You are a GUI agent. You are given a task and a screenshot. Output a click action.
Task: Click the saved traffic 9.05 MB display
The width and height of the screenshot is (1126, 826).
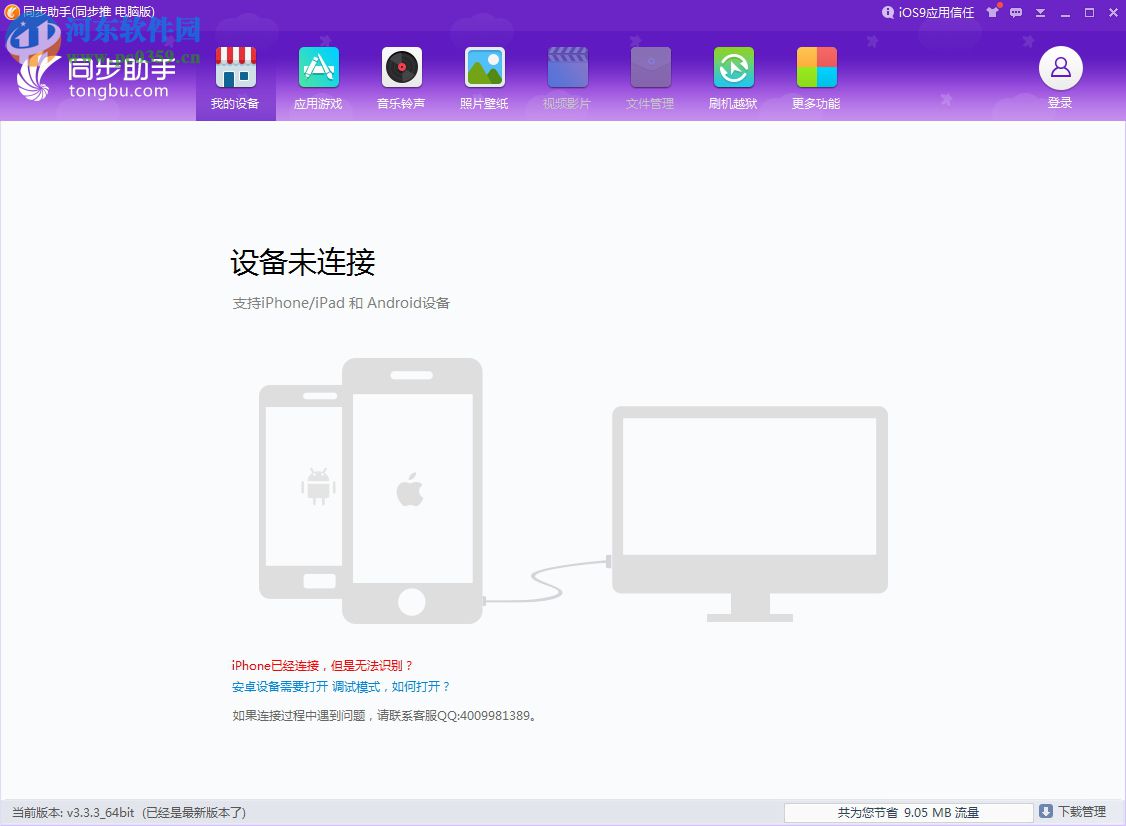tap(908, 812)
